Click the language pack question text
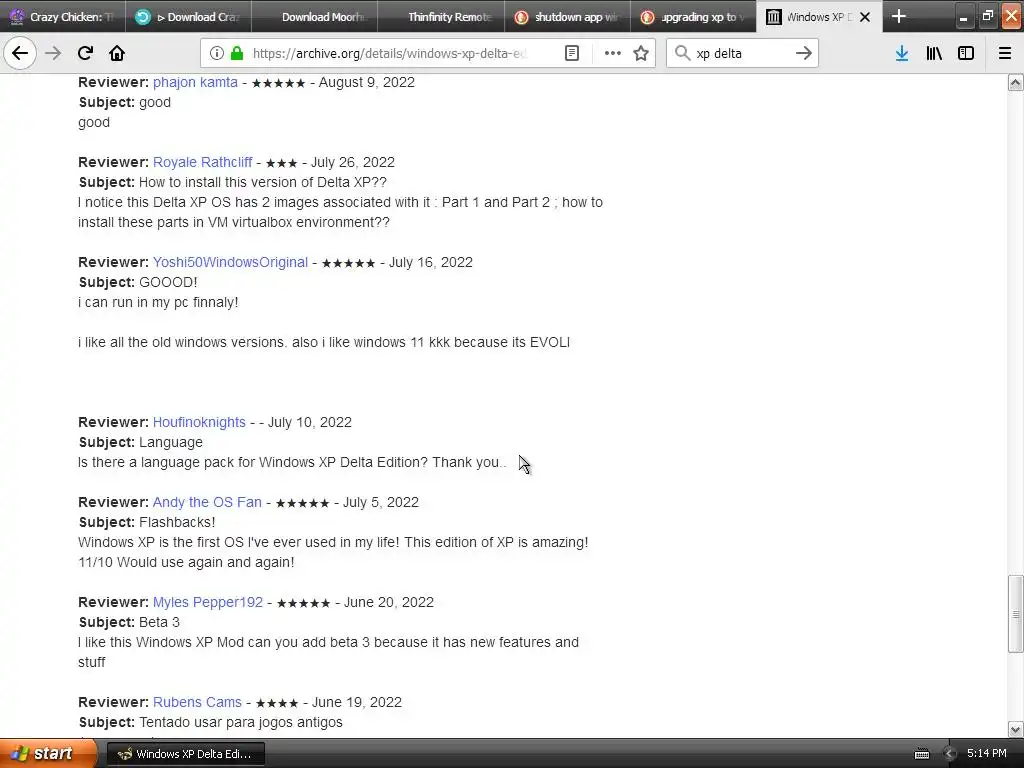Screen dimensions: 1024x768 tap(292, 462)
